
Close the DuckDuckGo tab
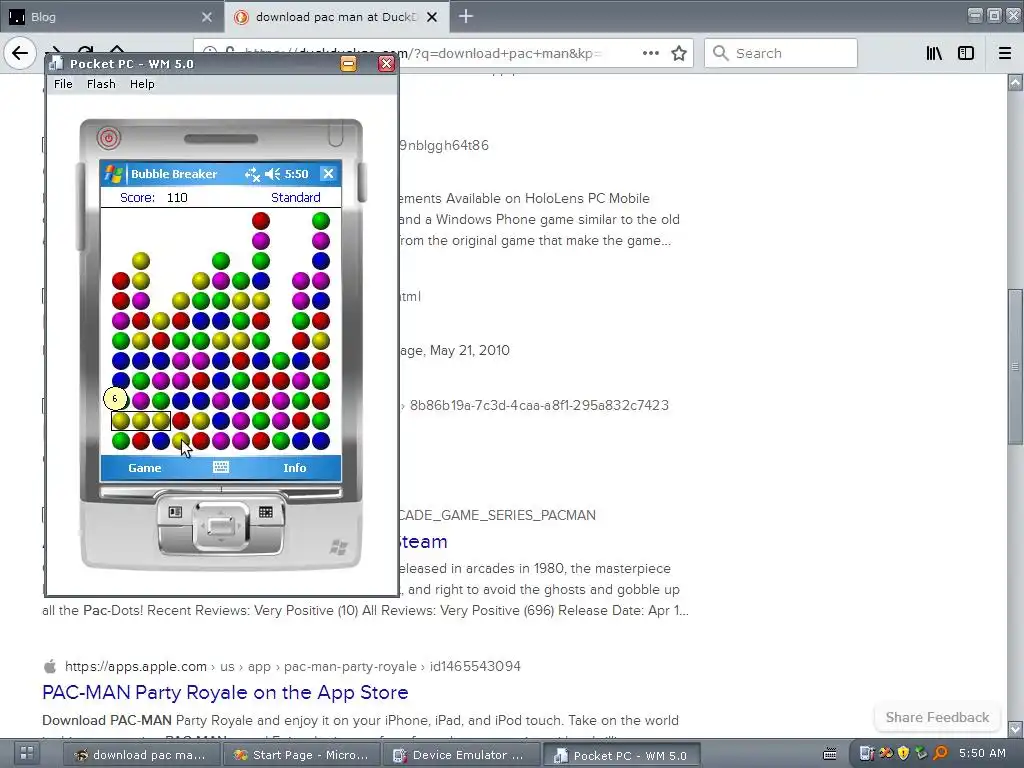point(432,17)
